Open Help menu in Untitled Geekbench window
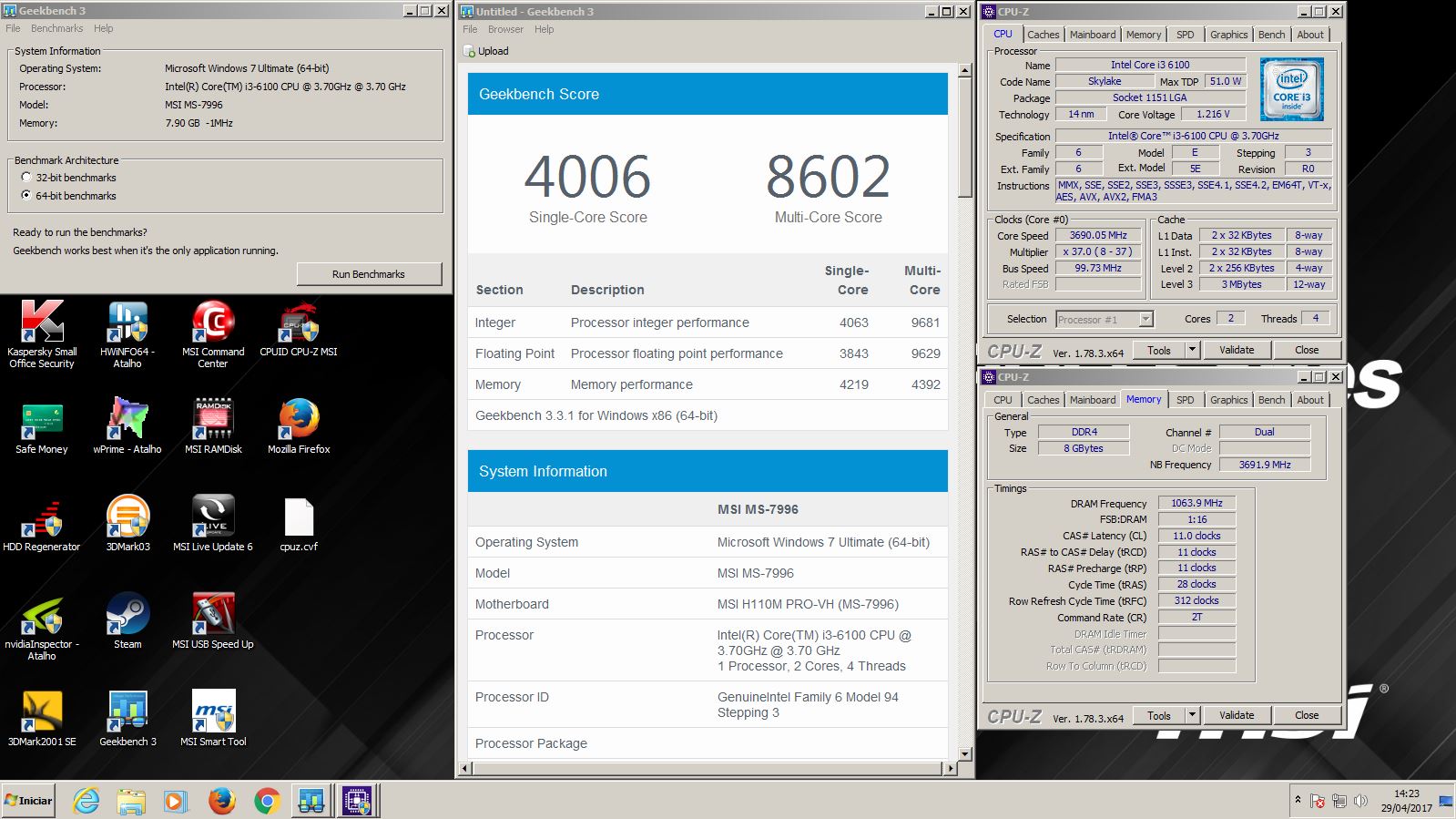This screenshot has width=1456, height=819. coord(545,29)
